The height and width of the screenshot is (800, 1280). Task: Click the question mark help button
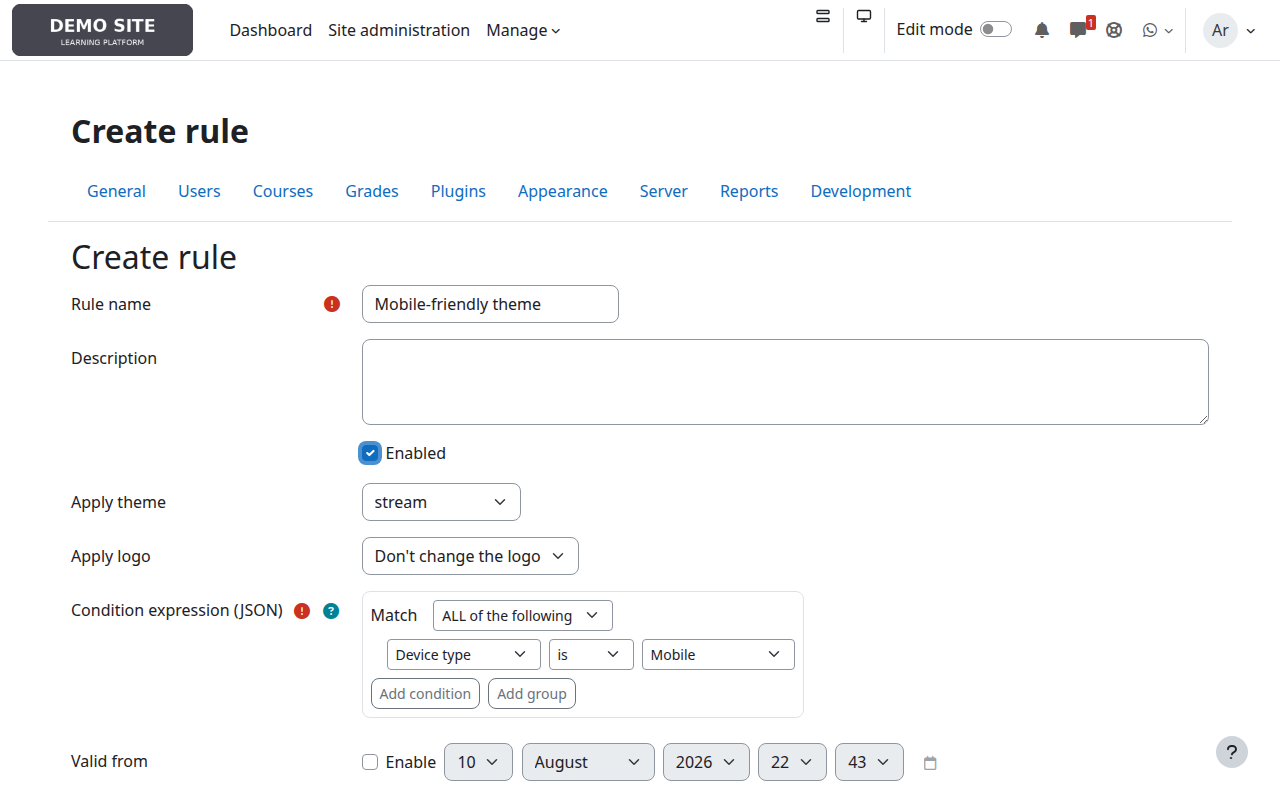(x=1232, y=752)
